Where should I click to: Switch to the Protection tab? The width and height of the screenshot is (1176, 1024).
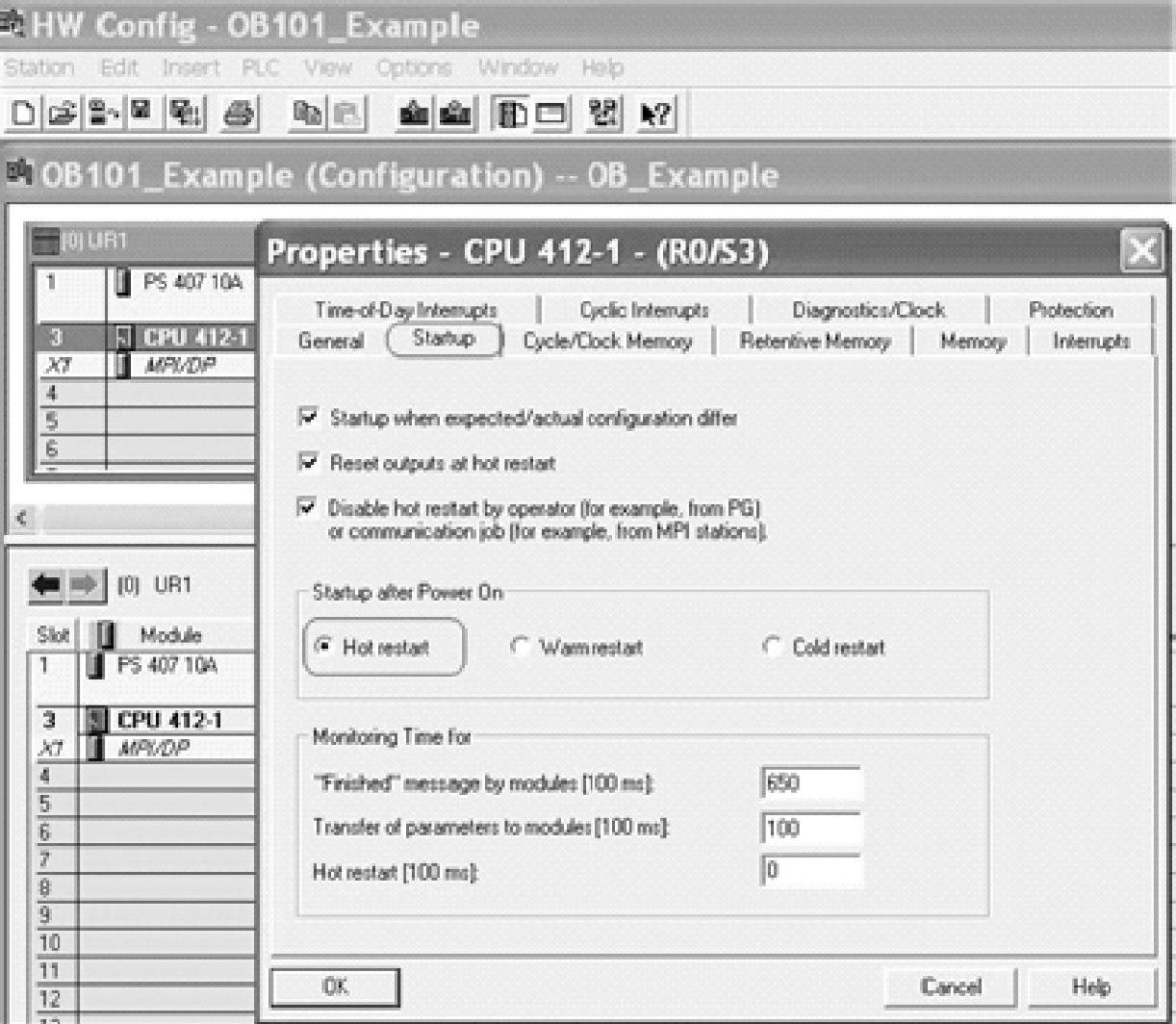pos(1070,310)
